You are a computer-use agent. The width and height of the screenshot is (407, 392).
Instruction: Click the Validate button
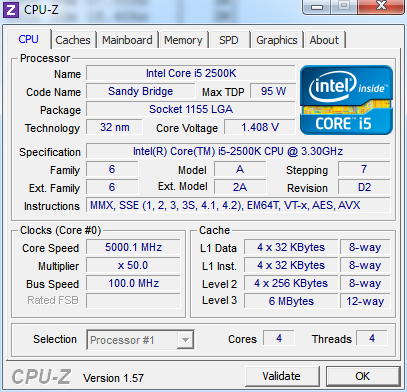tap(282, 376)
